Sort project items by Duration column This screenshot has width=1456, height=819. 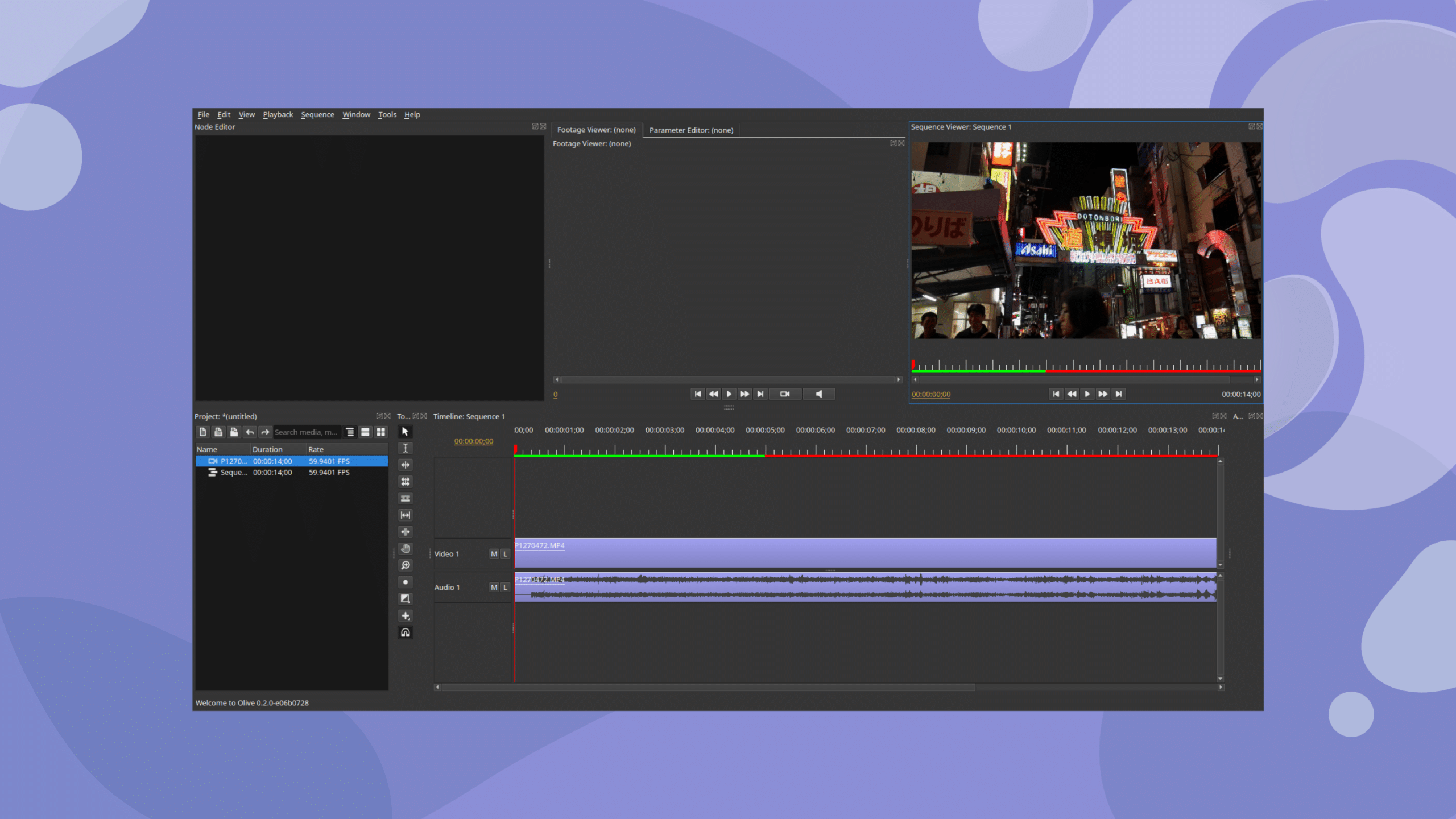(x=278, y=449)
